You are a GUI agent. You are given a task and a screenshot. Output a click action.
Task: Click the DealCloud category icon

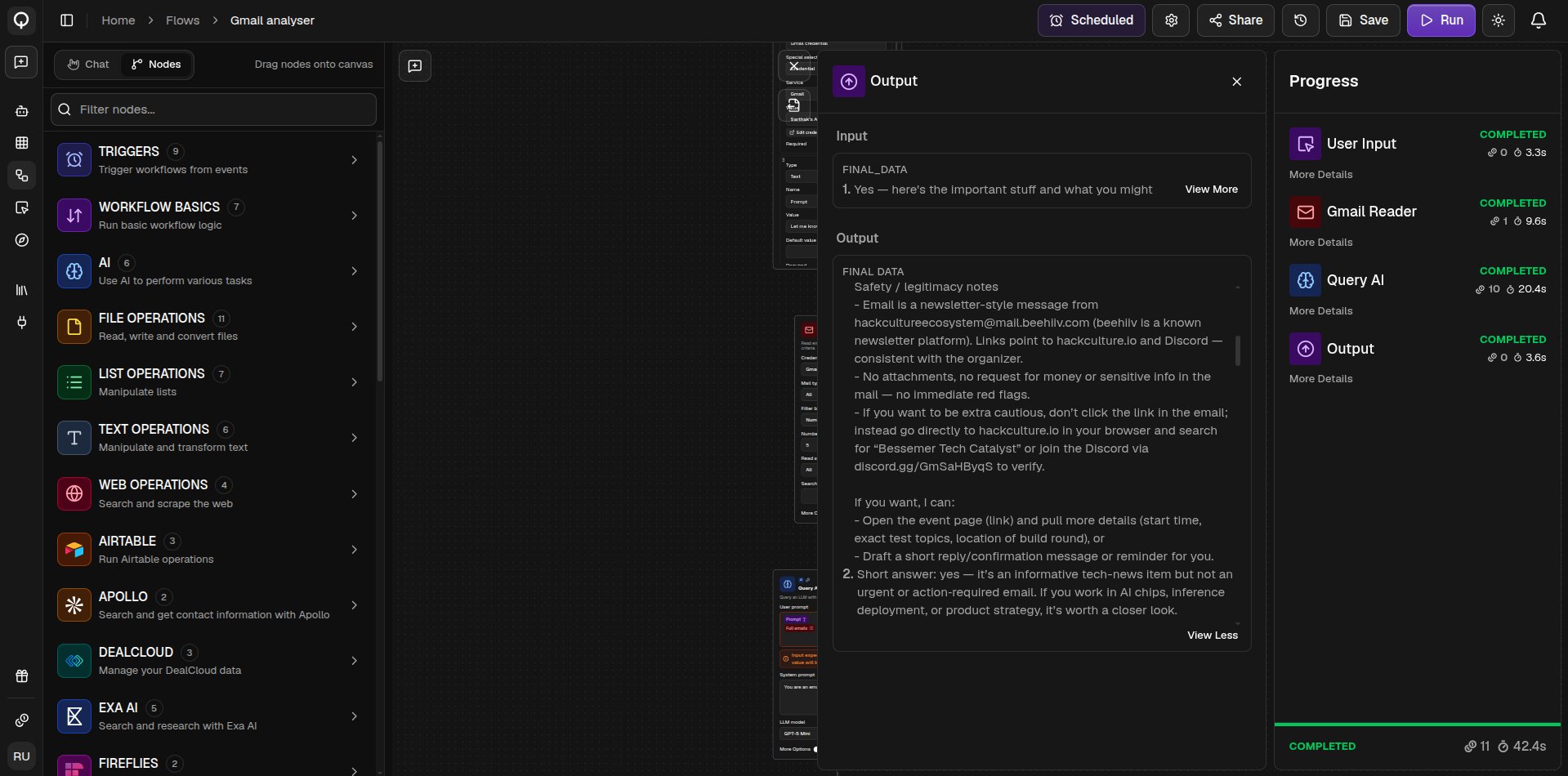[x=74, y=661]
